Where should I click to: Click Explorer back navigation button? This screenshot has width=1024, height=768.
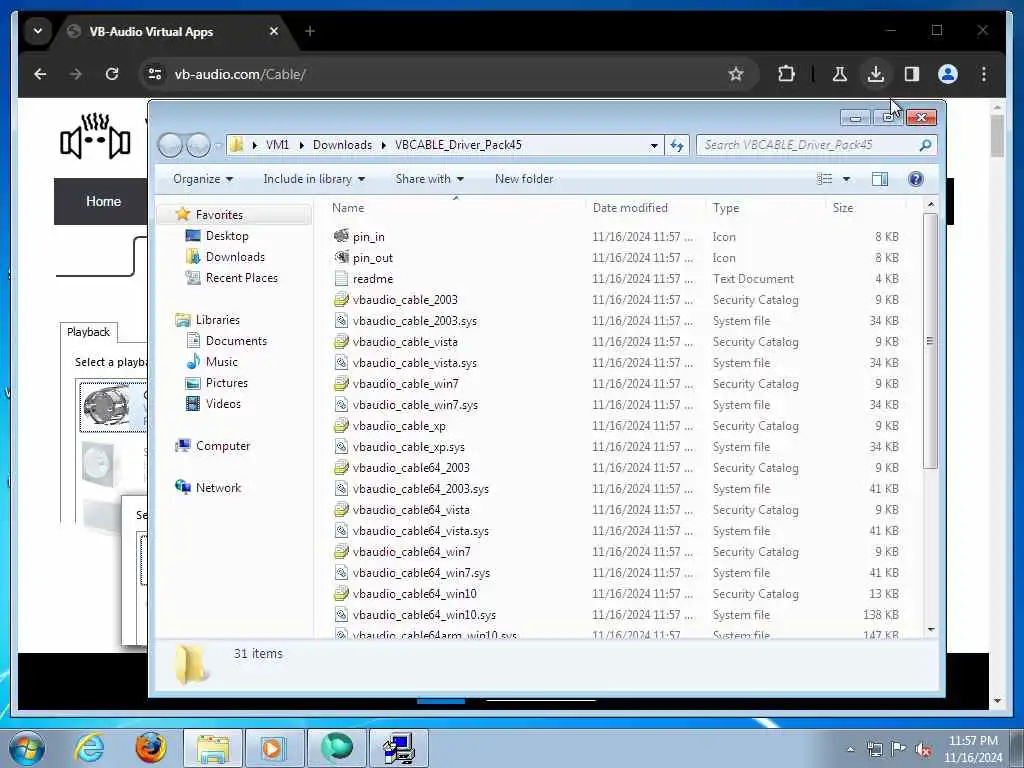tap(170, 145)
